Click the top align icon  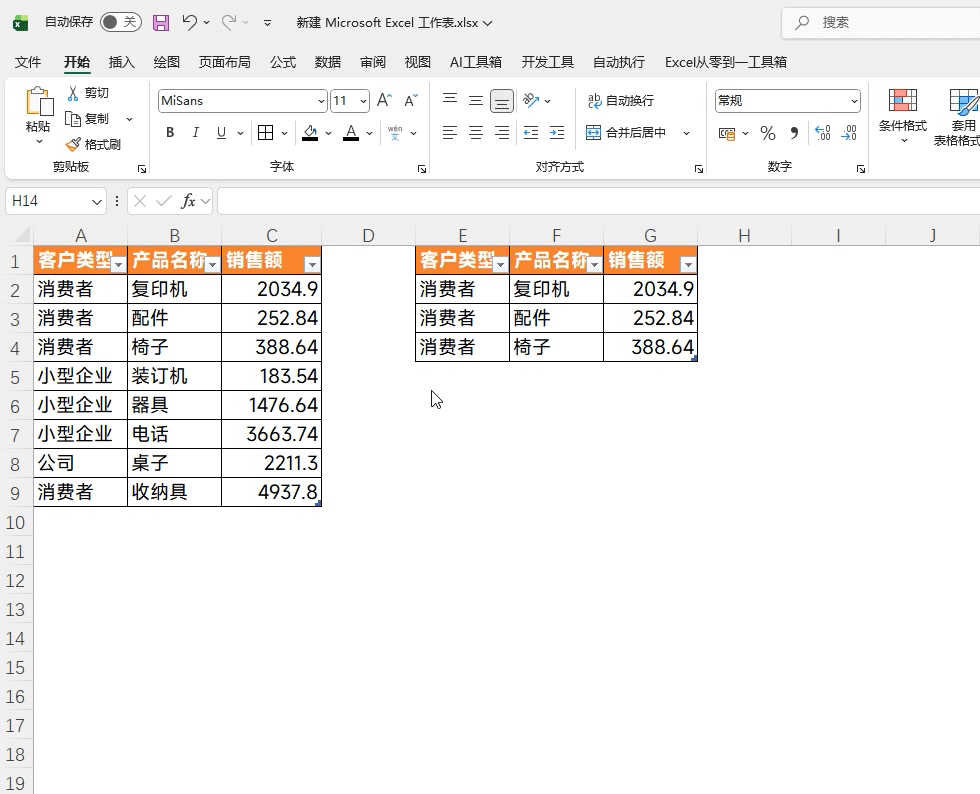click(450, 100)
